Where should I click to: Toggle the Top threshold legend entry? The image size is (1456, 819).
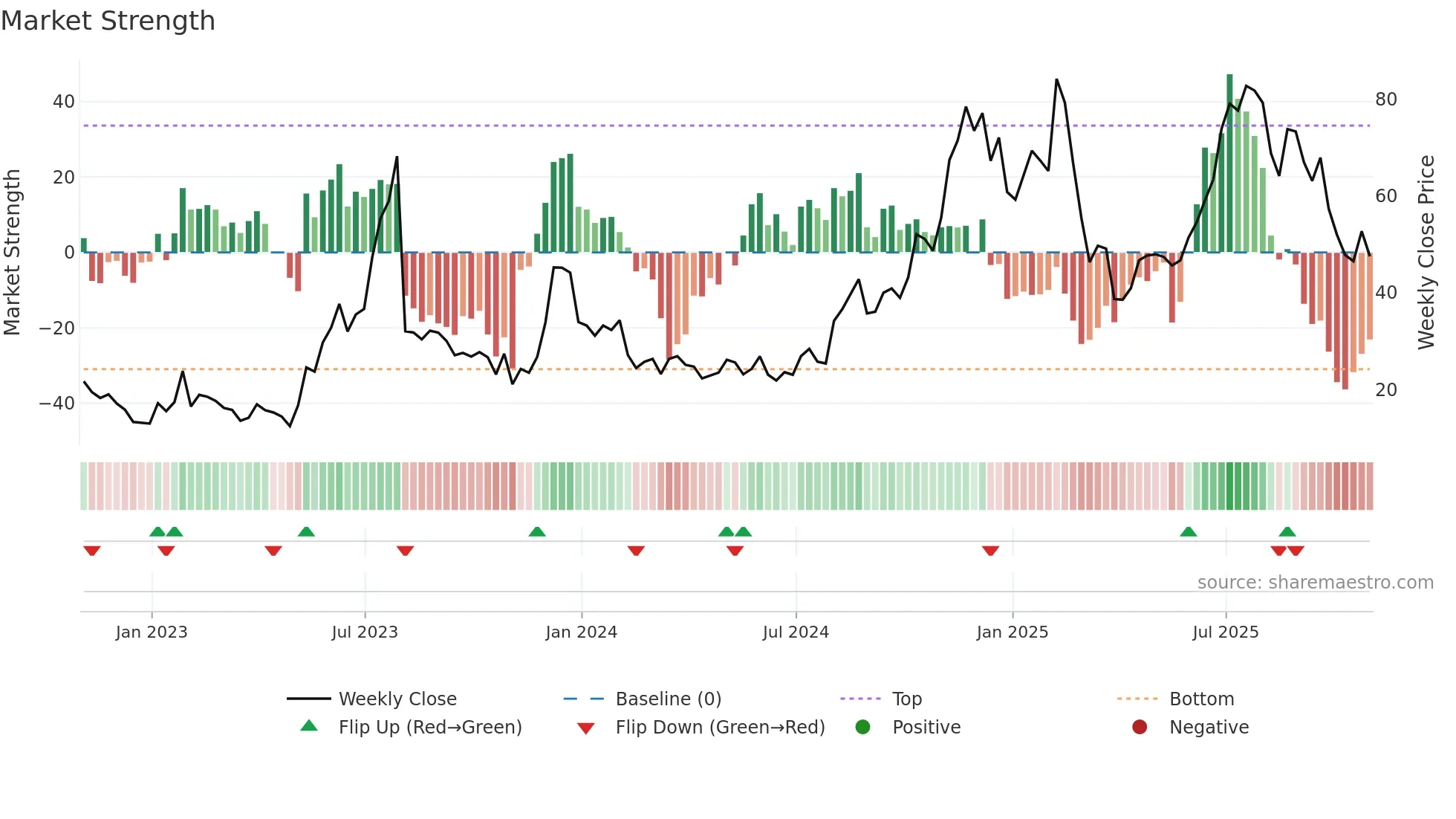pyautogui.click(x=906, y=699)
